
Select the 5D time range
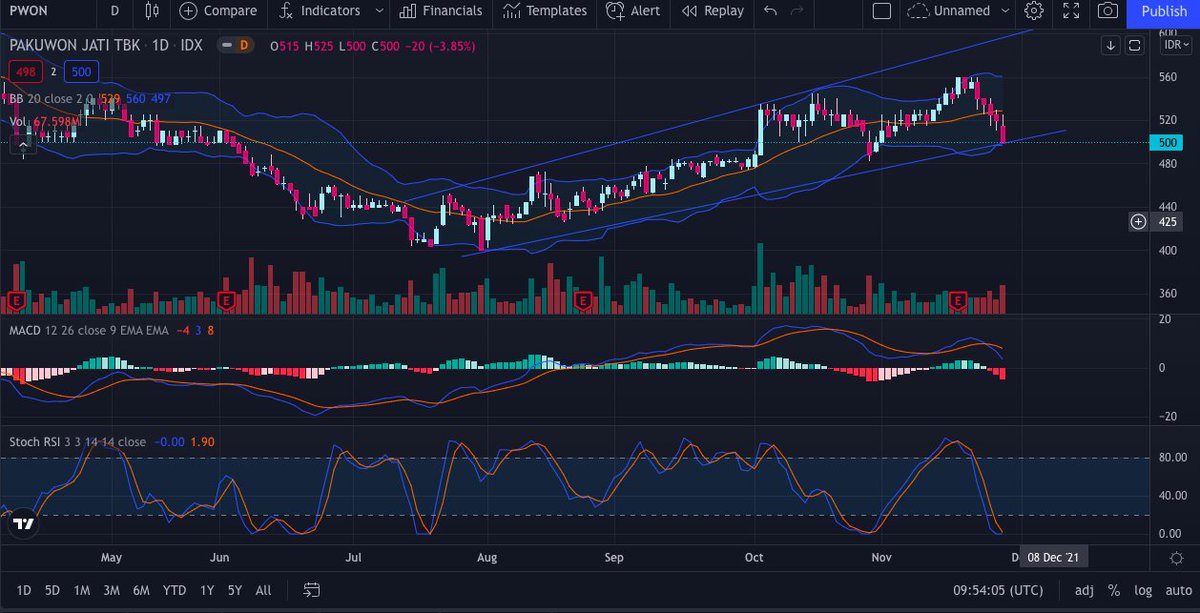point(52,590)
